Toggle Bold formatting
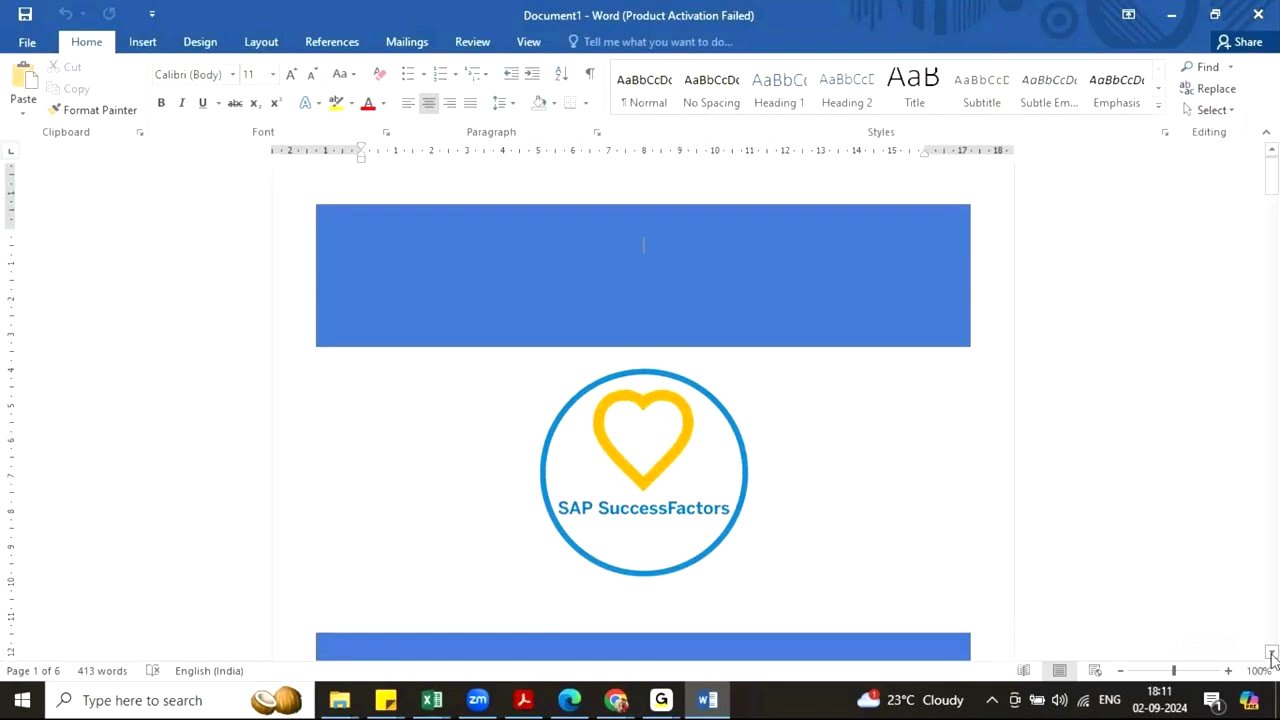Viewport: 1280px width, 720px height. click(x=161, y=103)
